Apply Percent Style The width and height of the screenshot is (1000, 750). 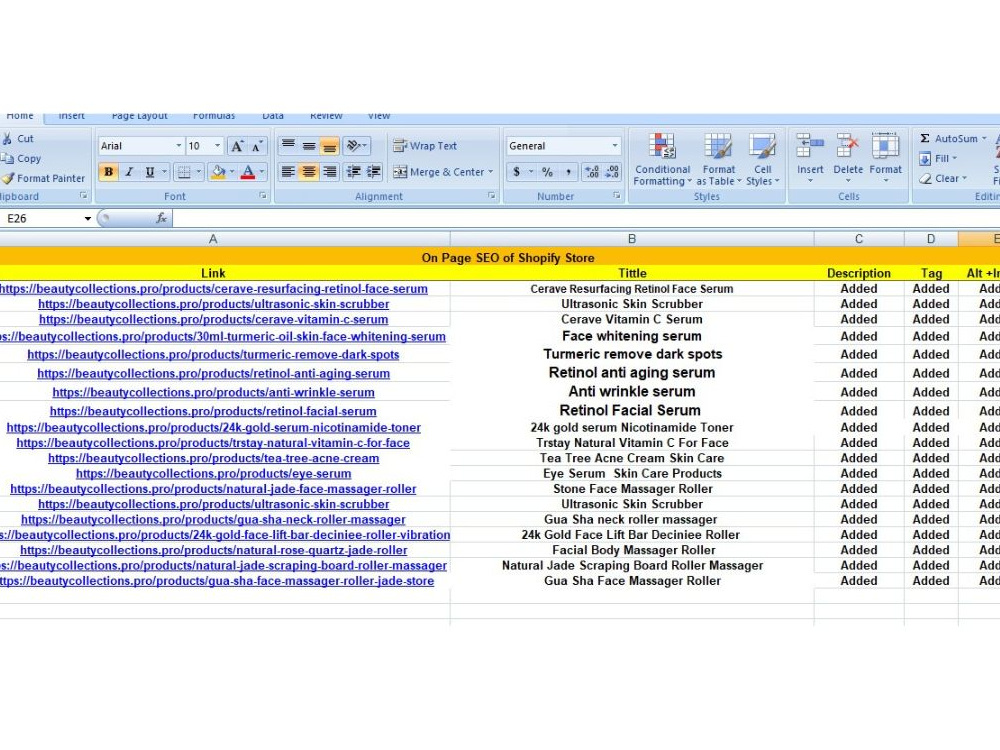pyautogui.click(x=547, y=172)
